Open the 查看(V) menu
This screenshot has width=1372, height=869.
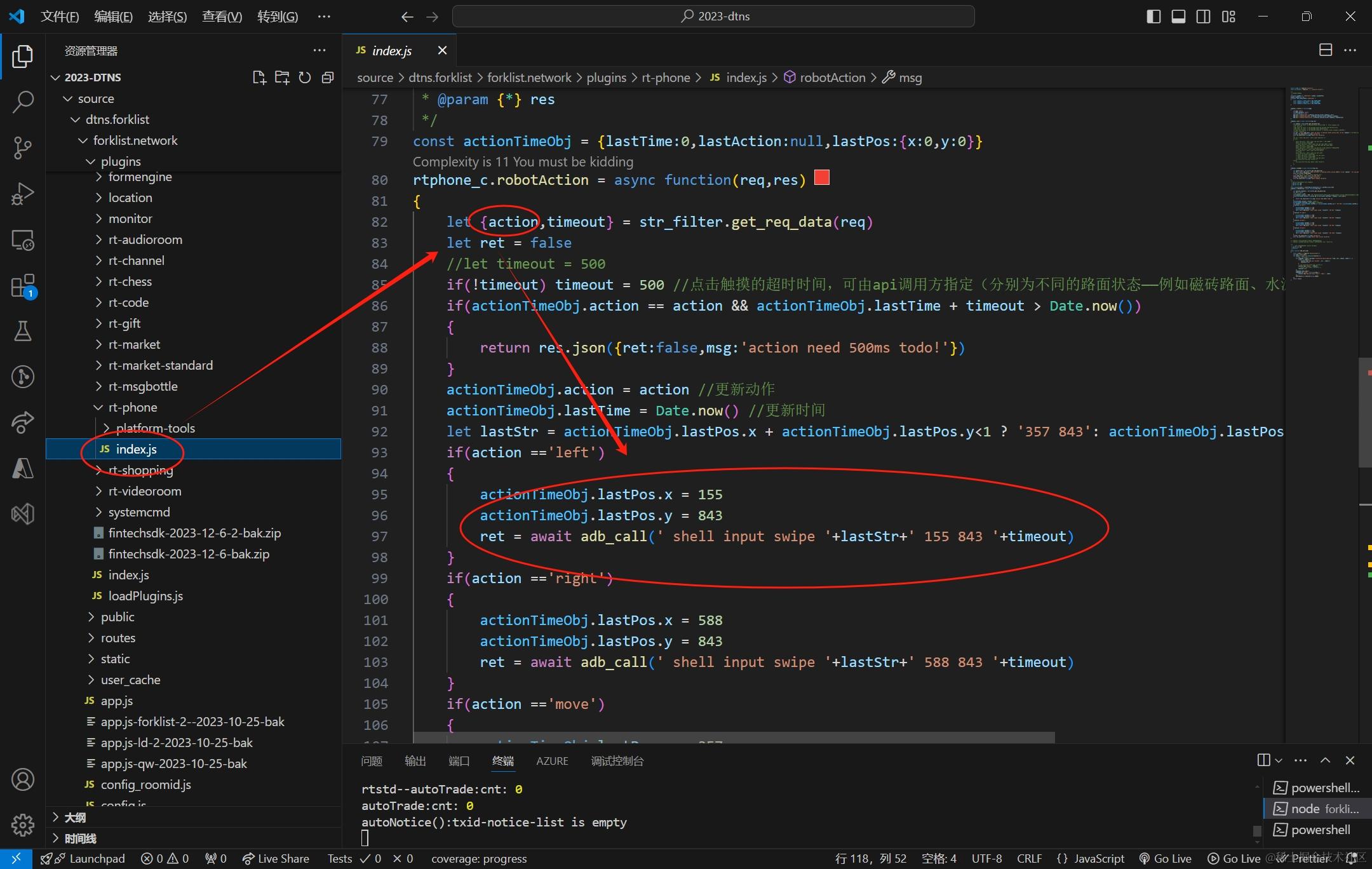tap(222, 17)
